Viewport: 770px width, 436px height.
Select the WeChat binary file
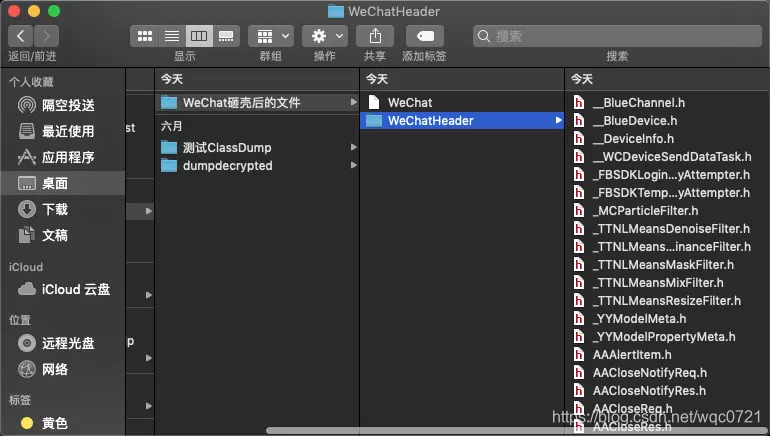coord(462,103)
